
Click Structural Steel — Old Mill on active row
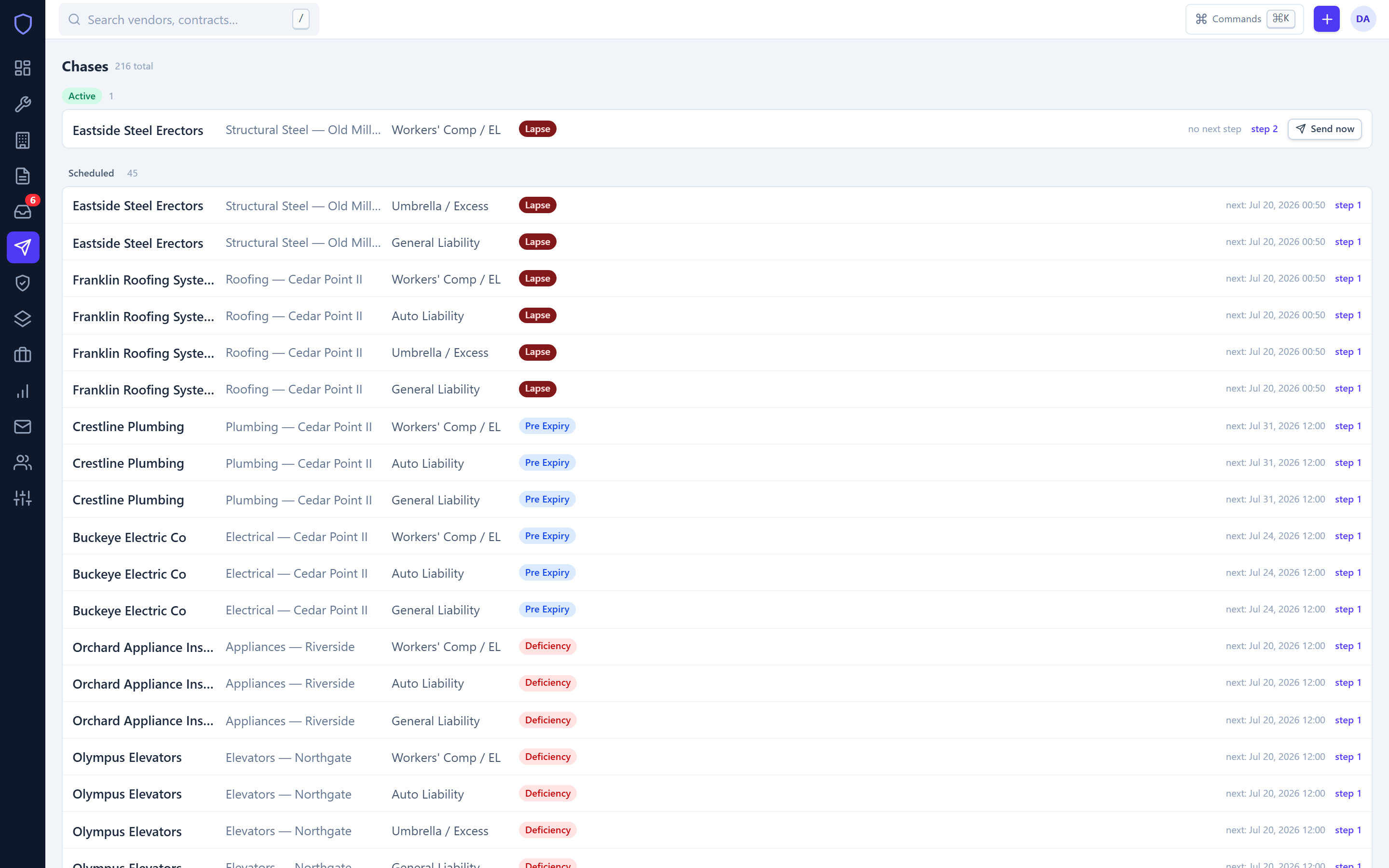(303, 130)
